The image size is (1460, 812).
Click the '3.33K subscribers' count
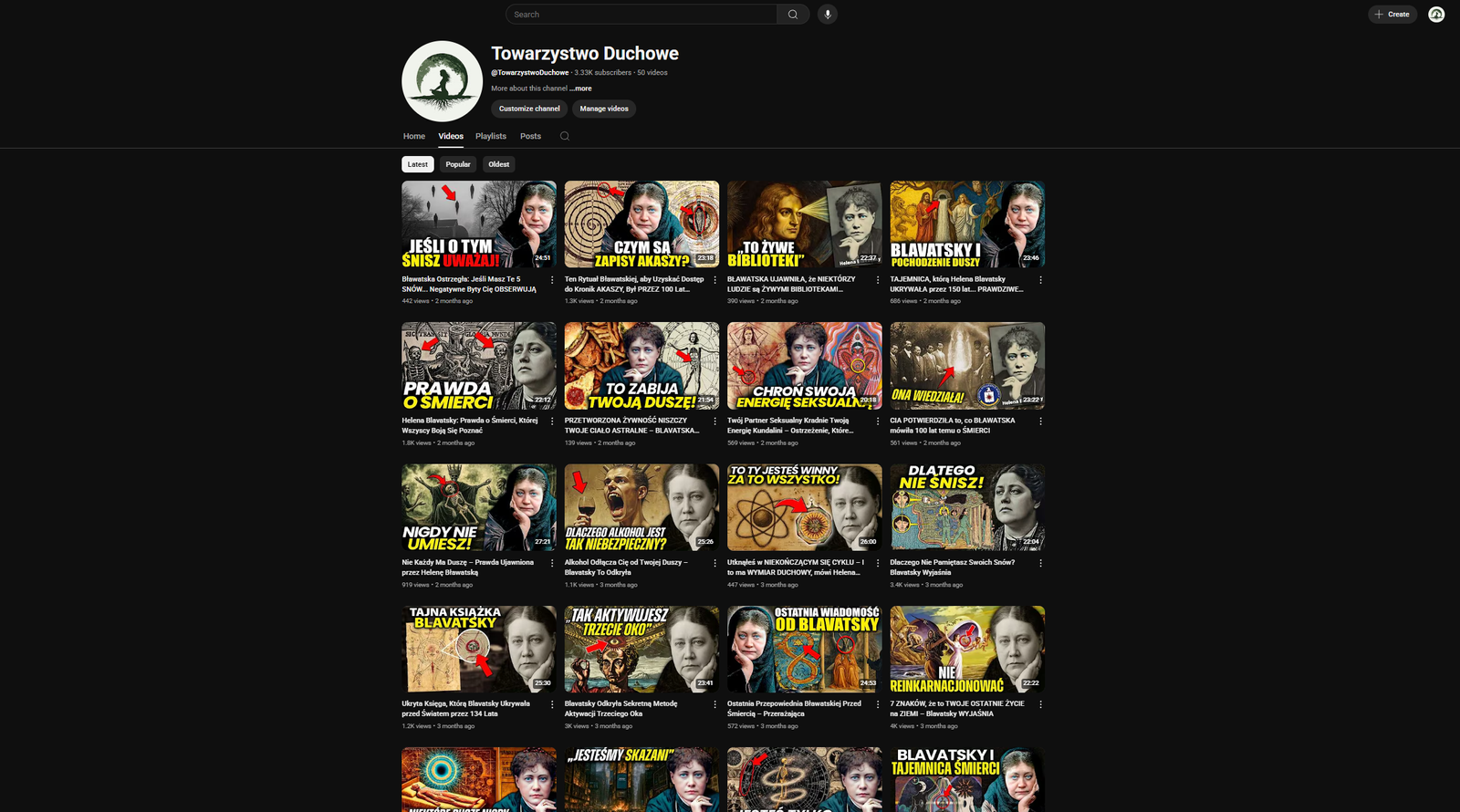coord(603,73)
